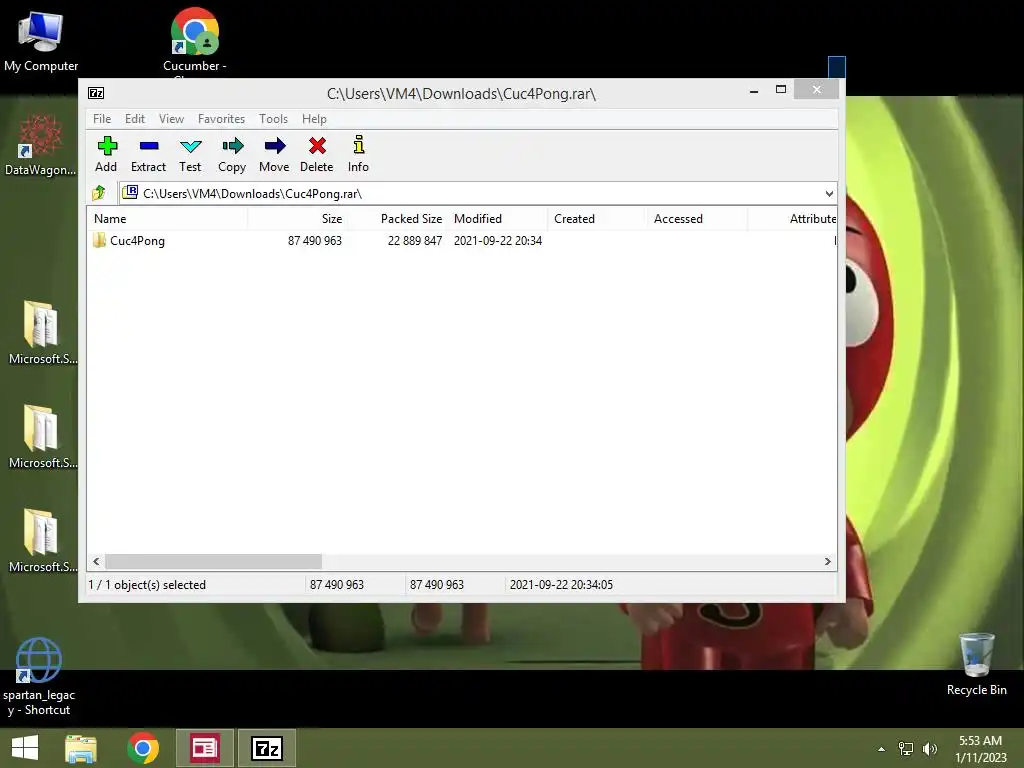Click the 7-Zip title bar icon

(x=96, y=93)
